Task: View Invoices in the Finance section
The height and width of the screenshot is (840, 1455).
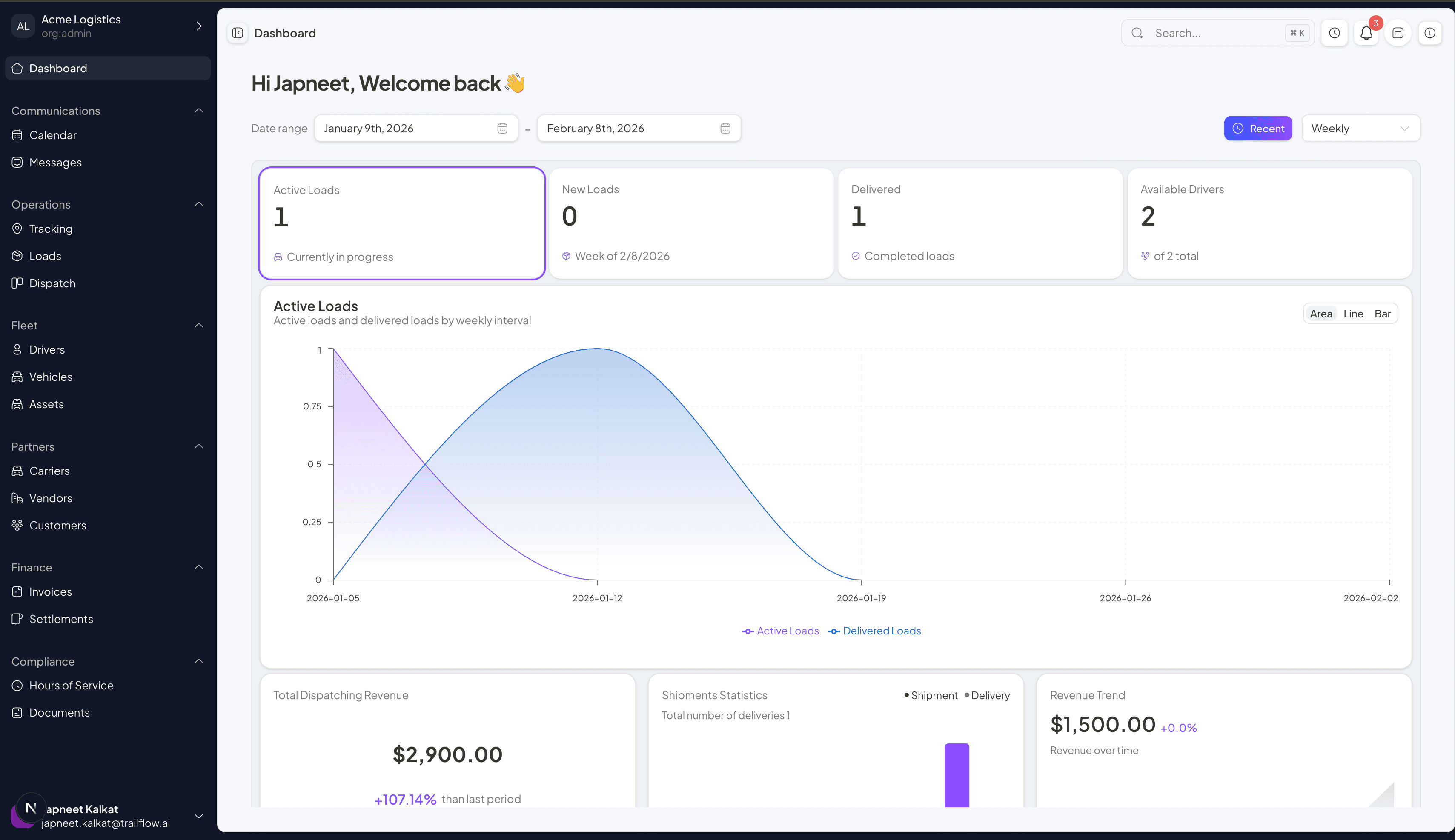Action: click(x=50, y=591)
